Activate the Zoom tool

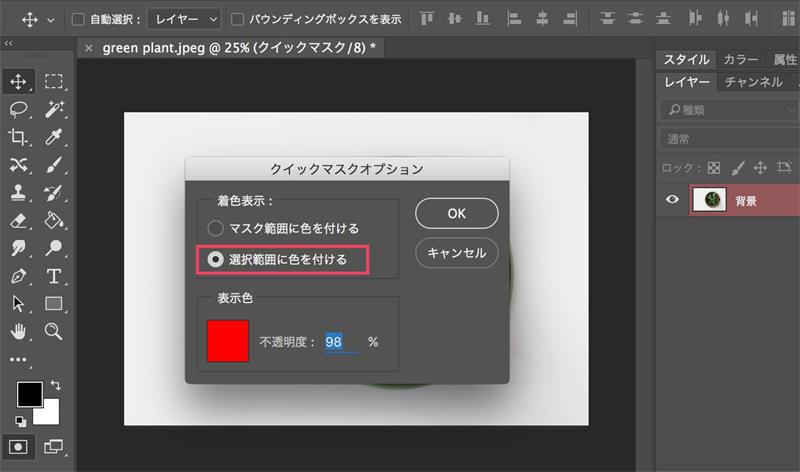54,331
